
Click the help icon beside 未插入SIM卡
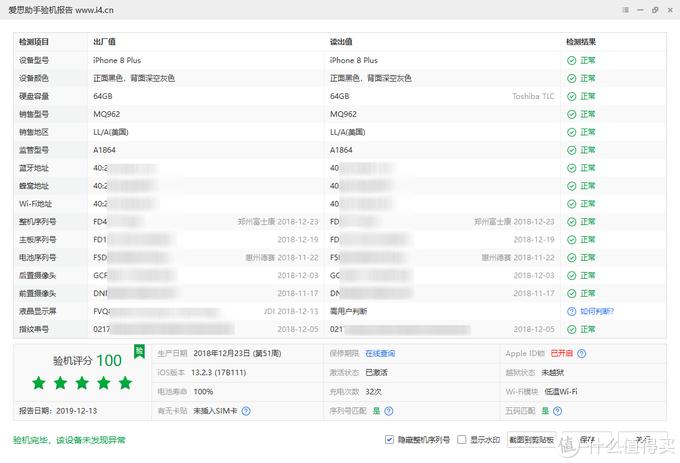coord(246,411)
